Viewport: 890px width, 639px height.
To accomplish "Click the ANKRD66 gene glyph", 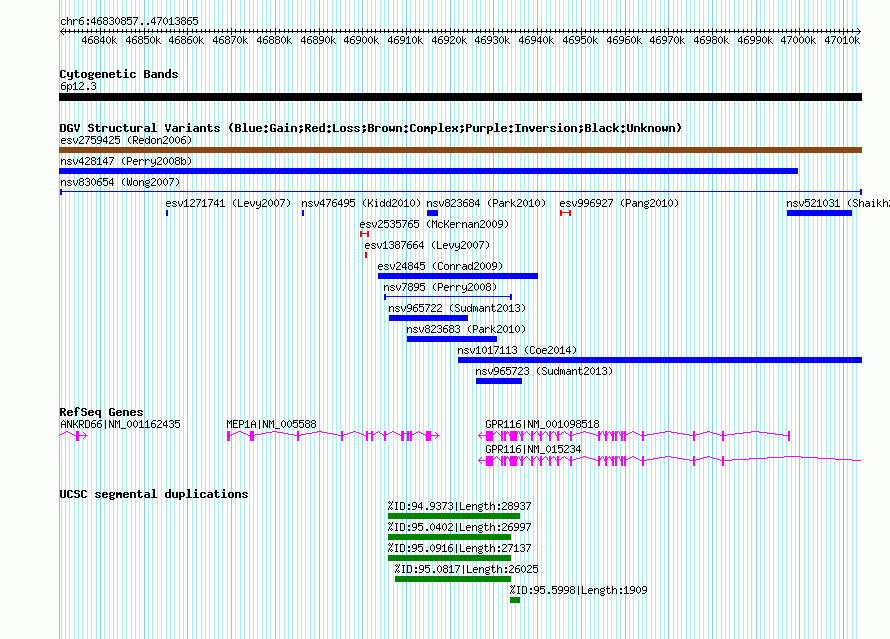I will click(x=73, y=436).
